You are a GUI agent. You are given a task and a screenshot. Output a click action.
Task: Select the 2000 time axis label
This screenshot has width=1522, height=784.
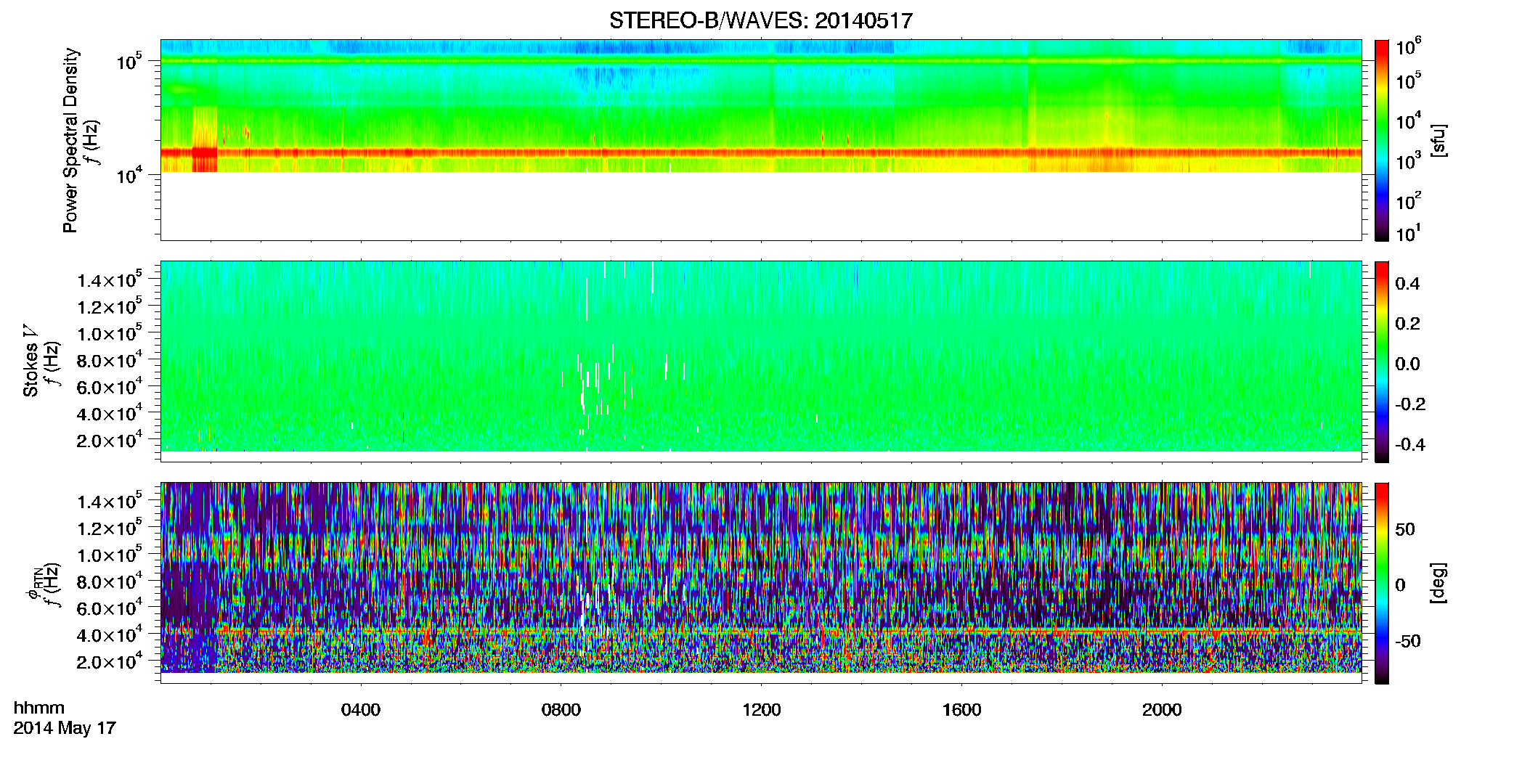[x=1162, y=710]
